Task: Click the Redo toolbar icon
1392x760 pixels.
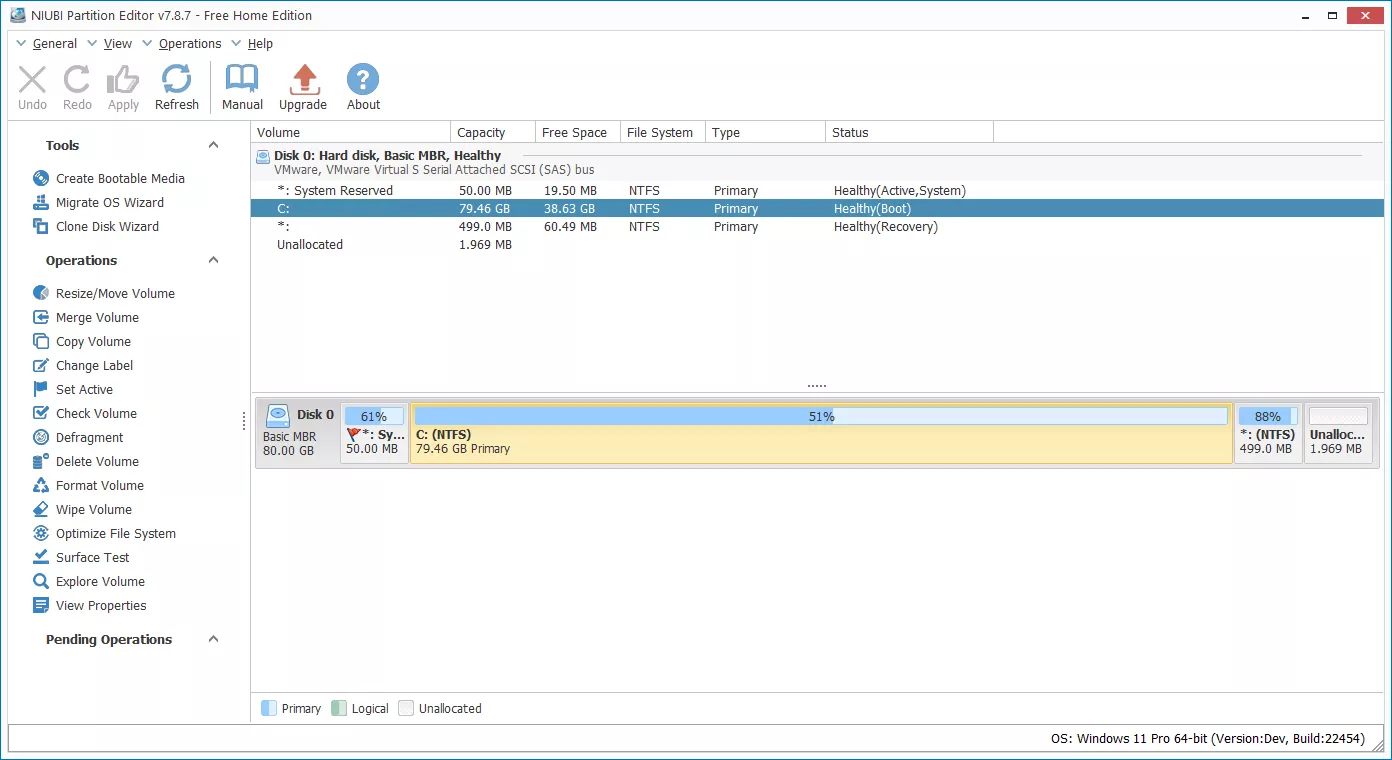Action: tap(77, 80)
